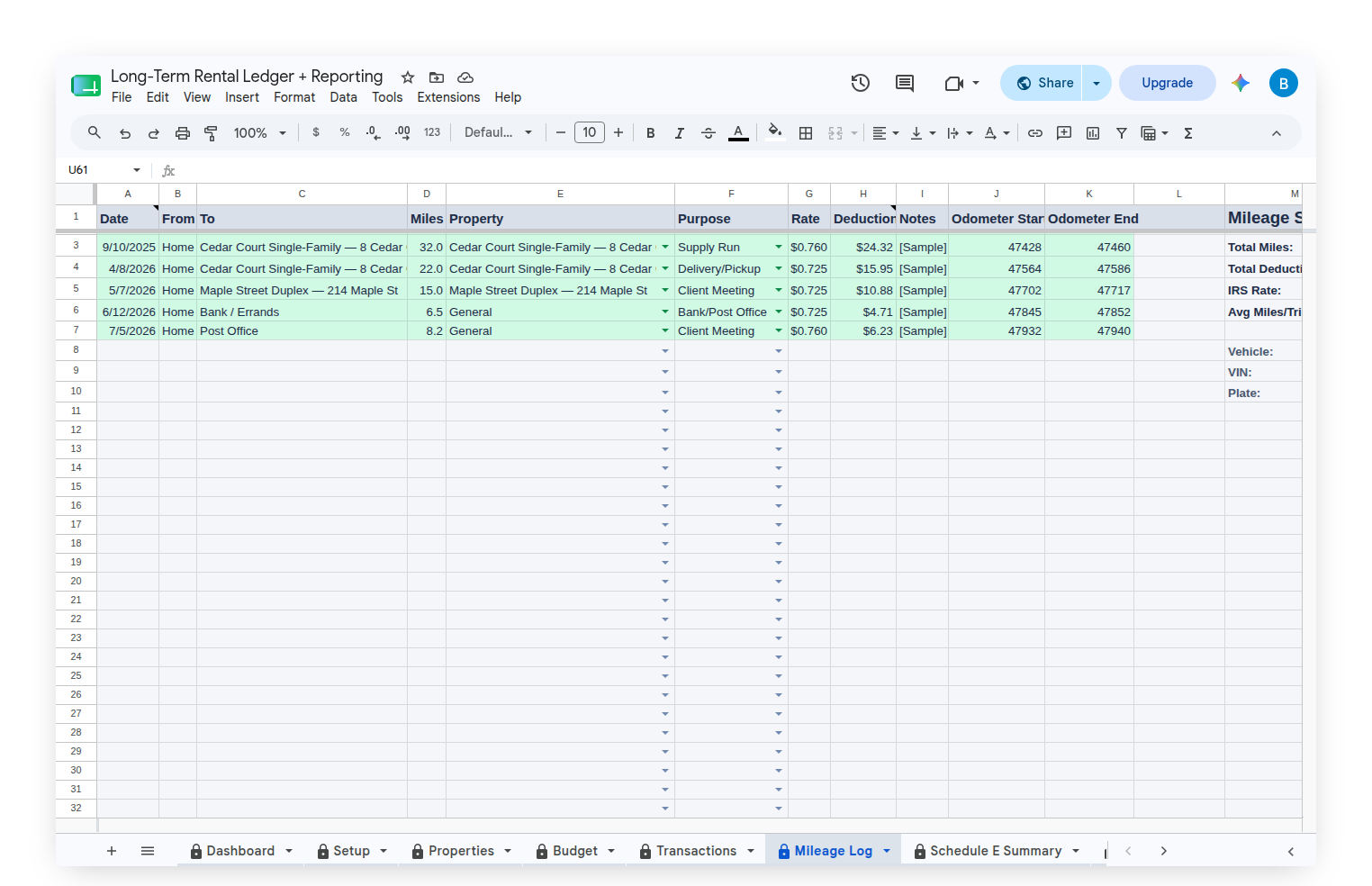The height and width of the screenshot is (886, 1372).
Task: Open the Insert menu
Action: [x=242, y=97]
